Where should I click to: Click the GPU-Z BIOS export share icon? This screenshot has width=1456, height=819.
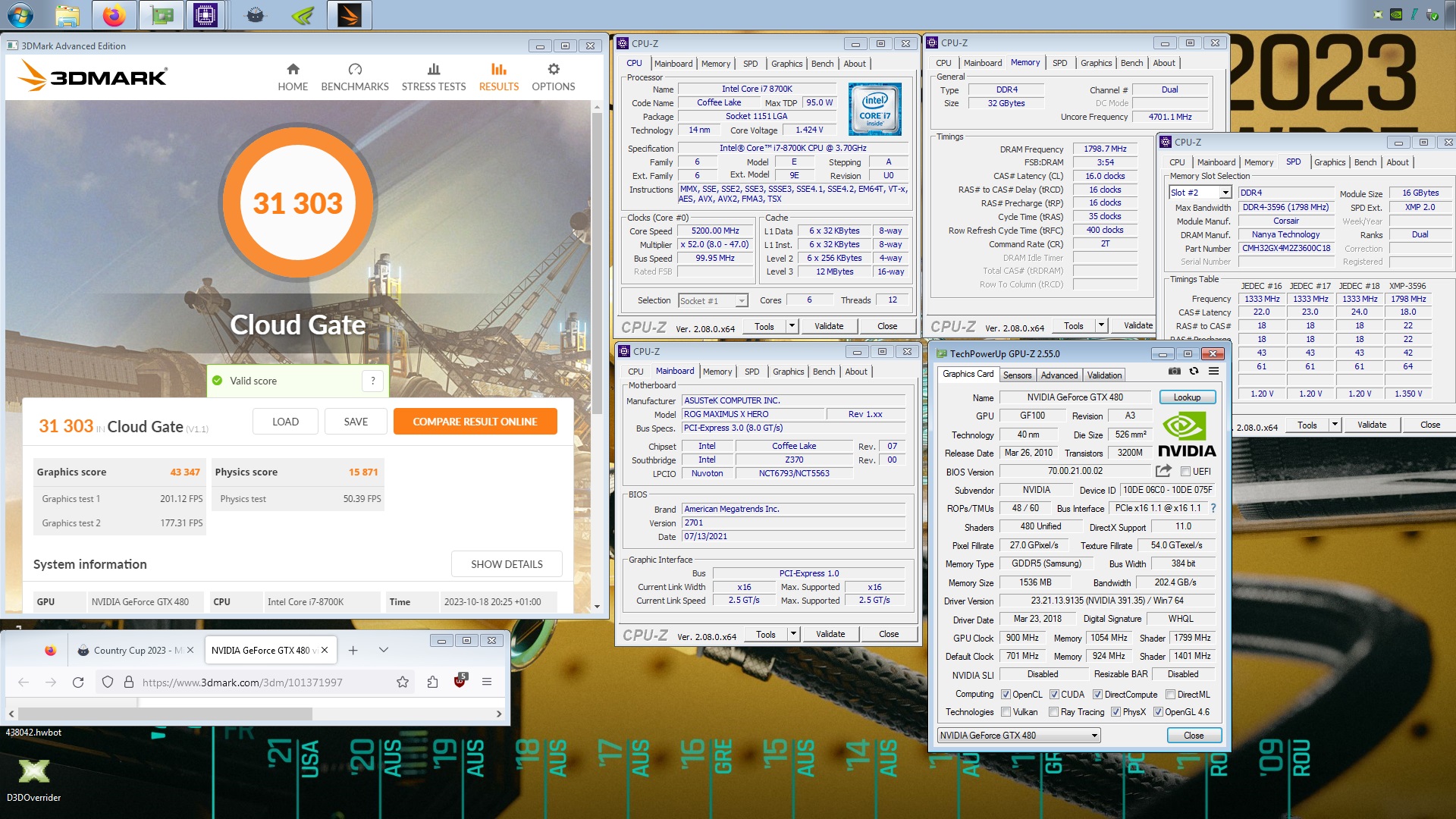point(1163,471)
